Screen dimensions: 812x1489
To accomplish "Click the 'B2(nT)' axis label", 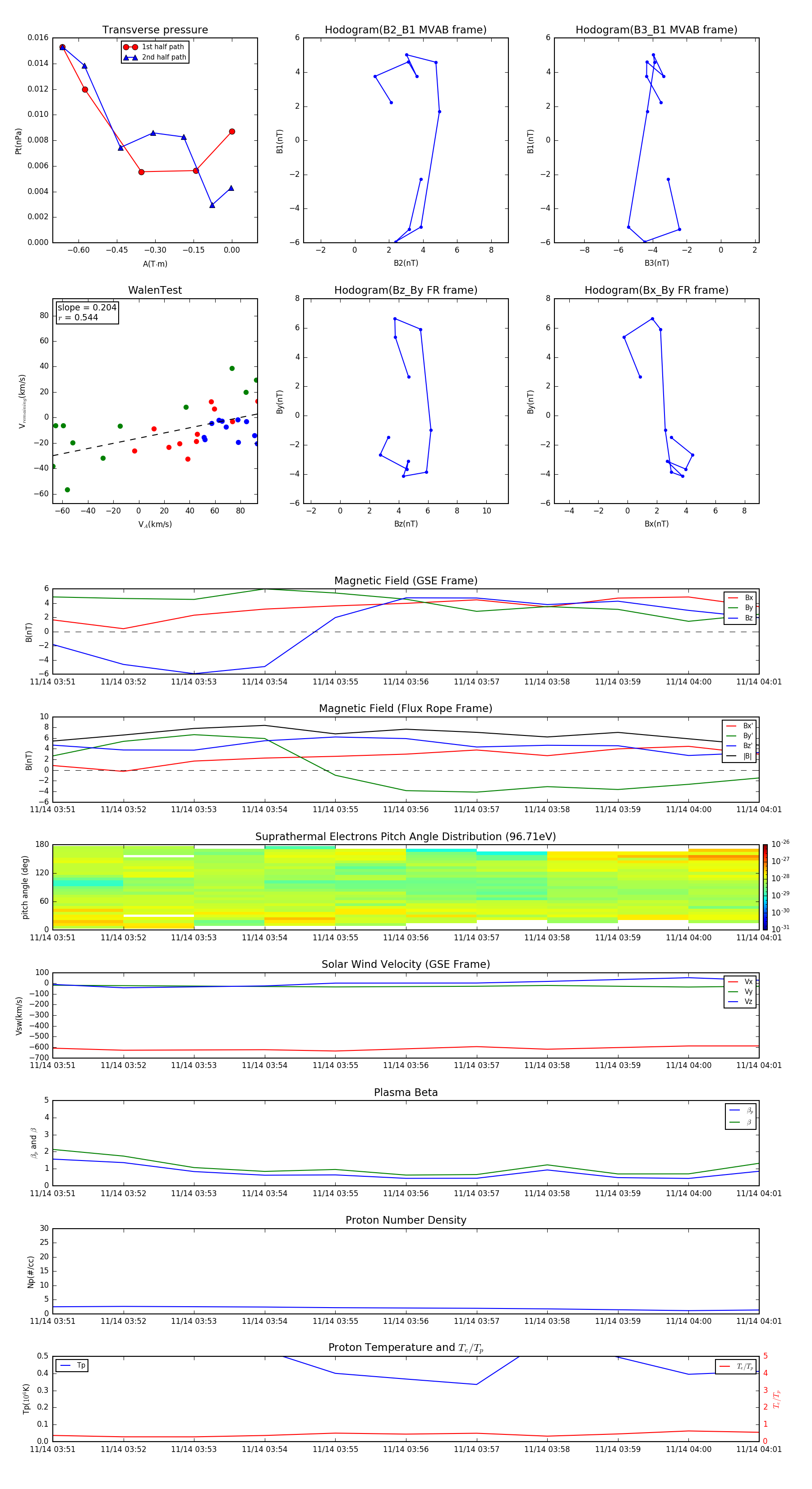I will [x=406, y=263].
